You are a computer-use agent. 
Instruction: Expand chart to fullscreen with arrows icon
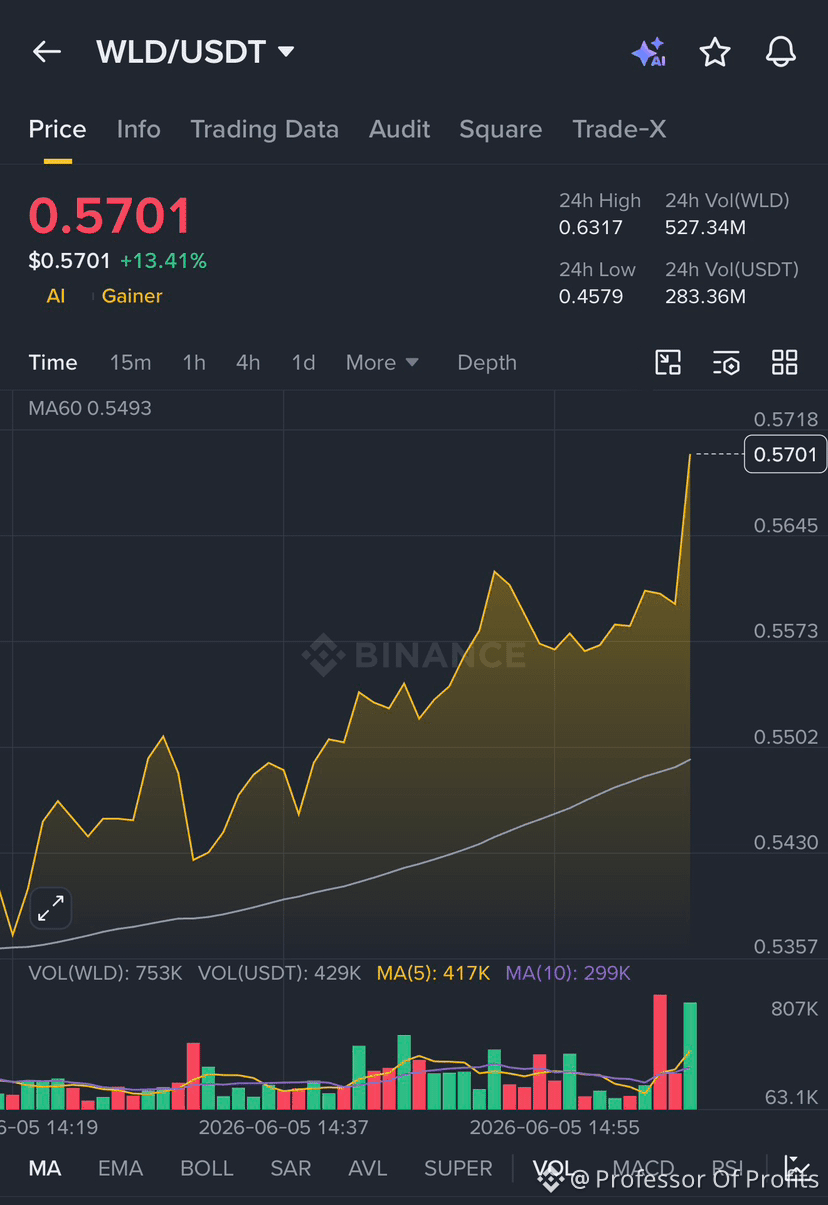(50, 908)
